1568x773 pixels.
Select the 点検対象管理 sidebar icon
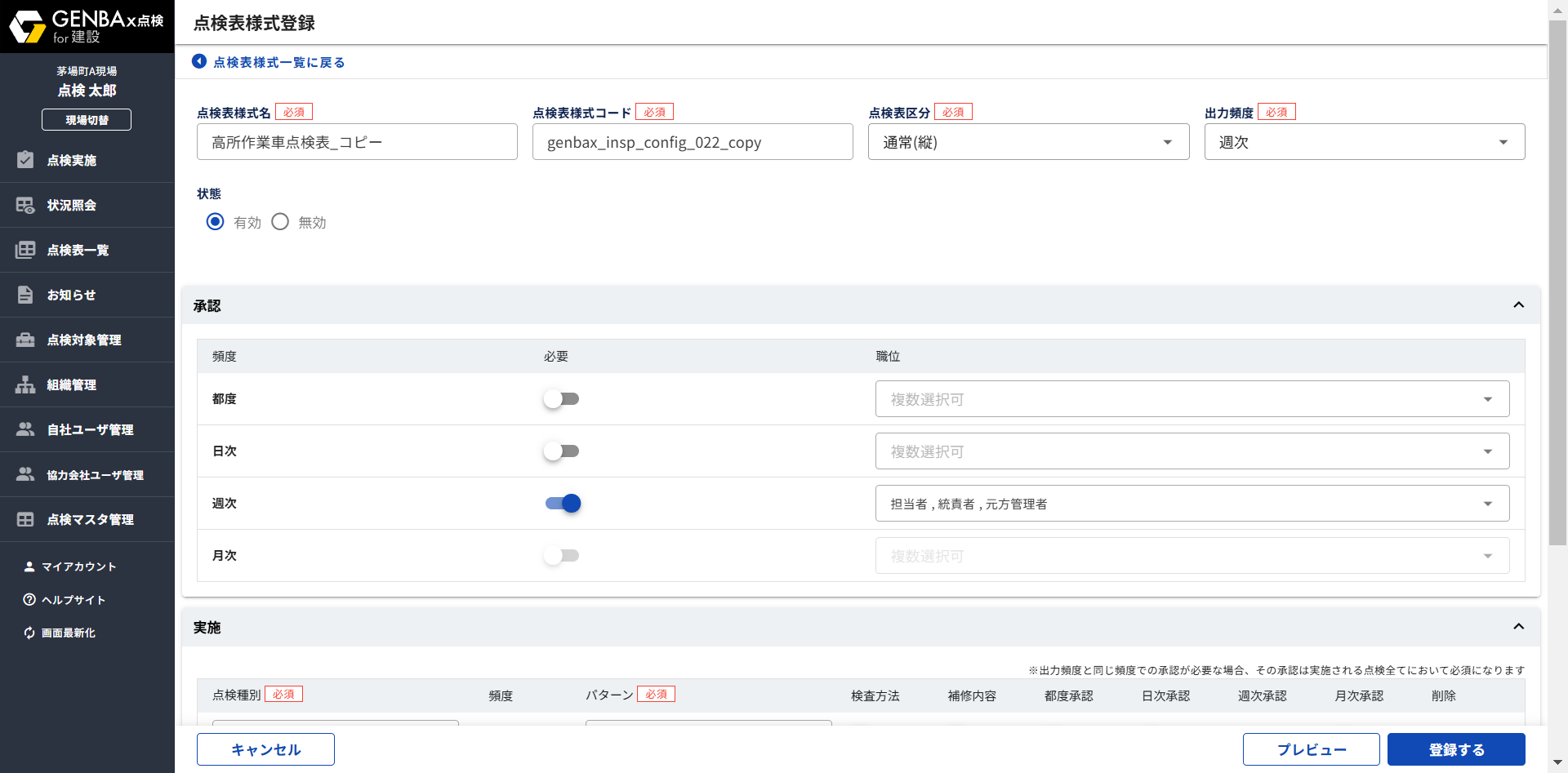(24, 340)
